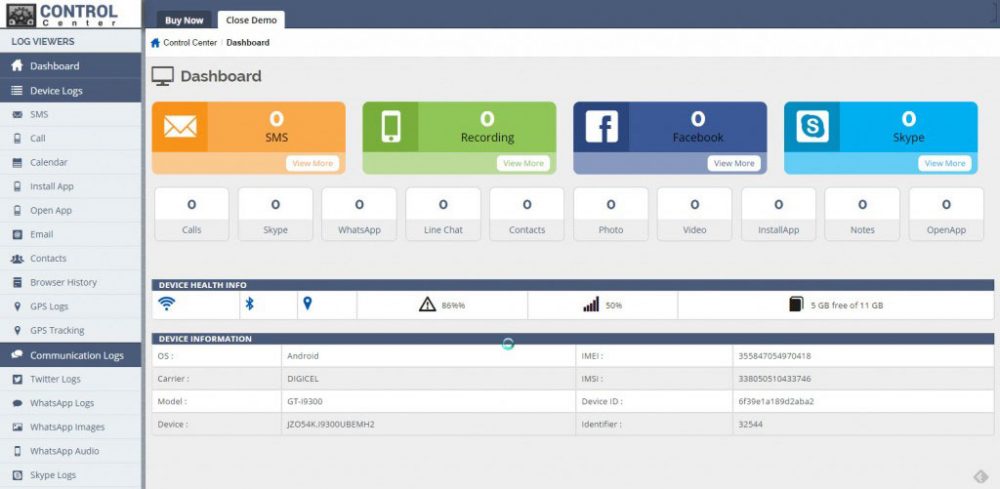This screenshot has width=1000, height=489.
Task: Click the signal strength bars icon
Action: pos(591,305)
